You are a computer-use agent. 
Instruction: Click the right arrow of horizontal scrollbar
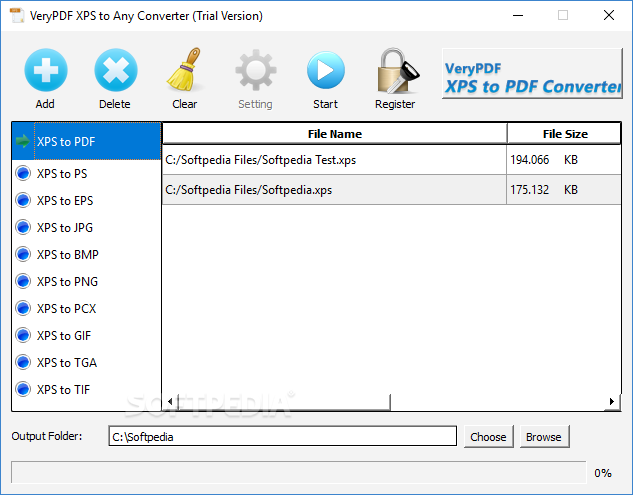[x=612, y=401]
